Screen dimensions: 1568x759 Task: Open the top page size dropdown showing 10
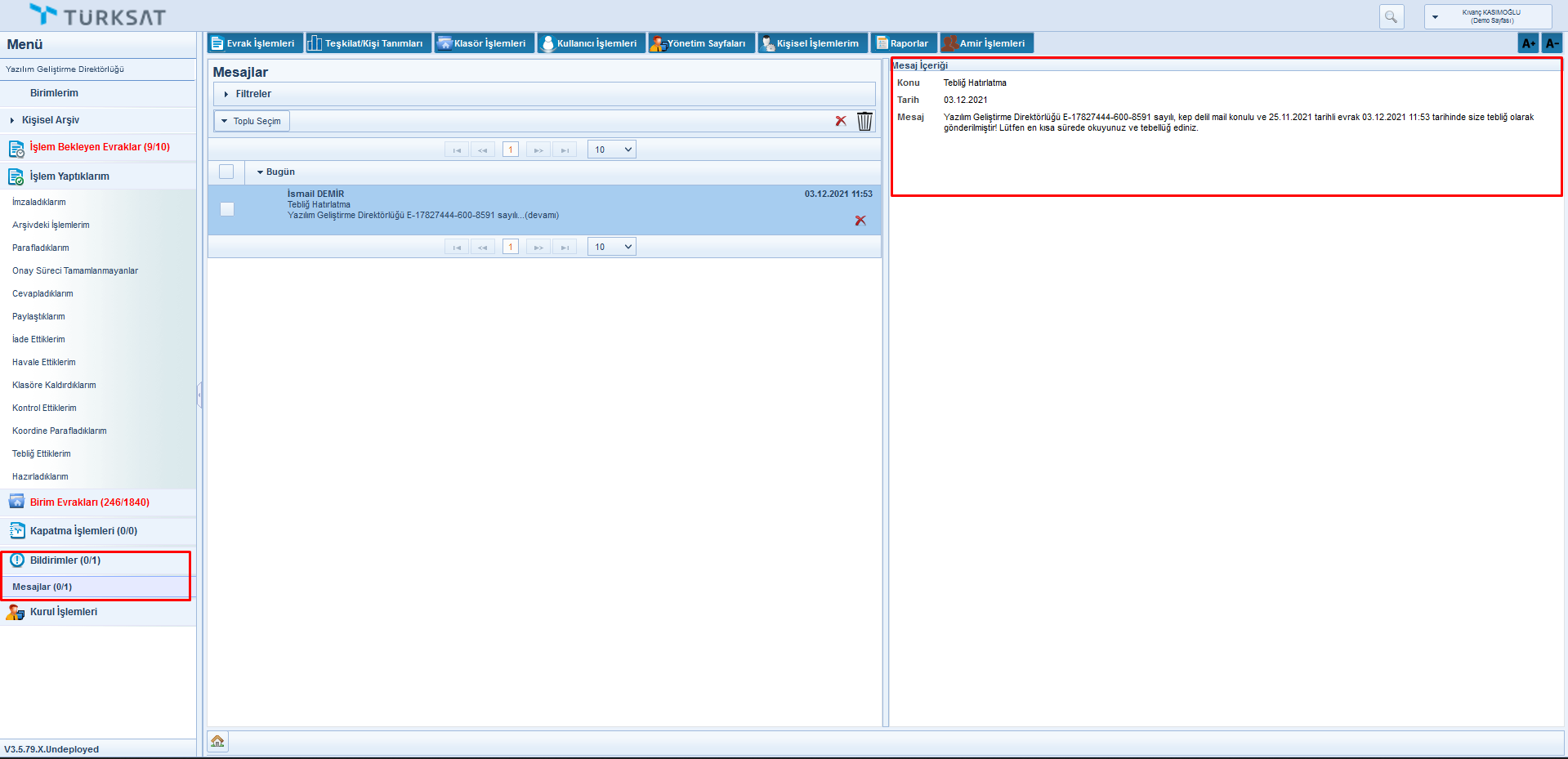612,150
